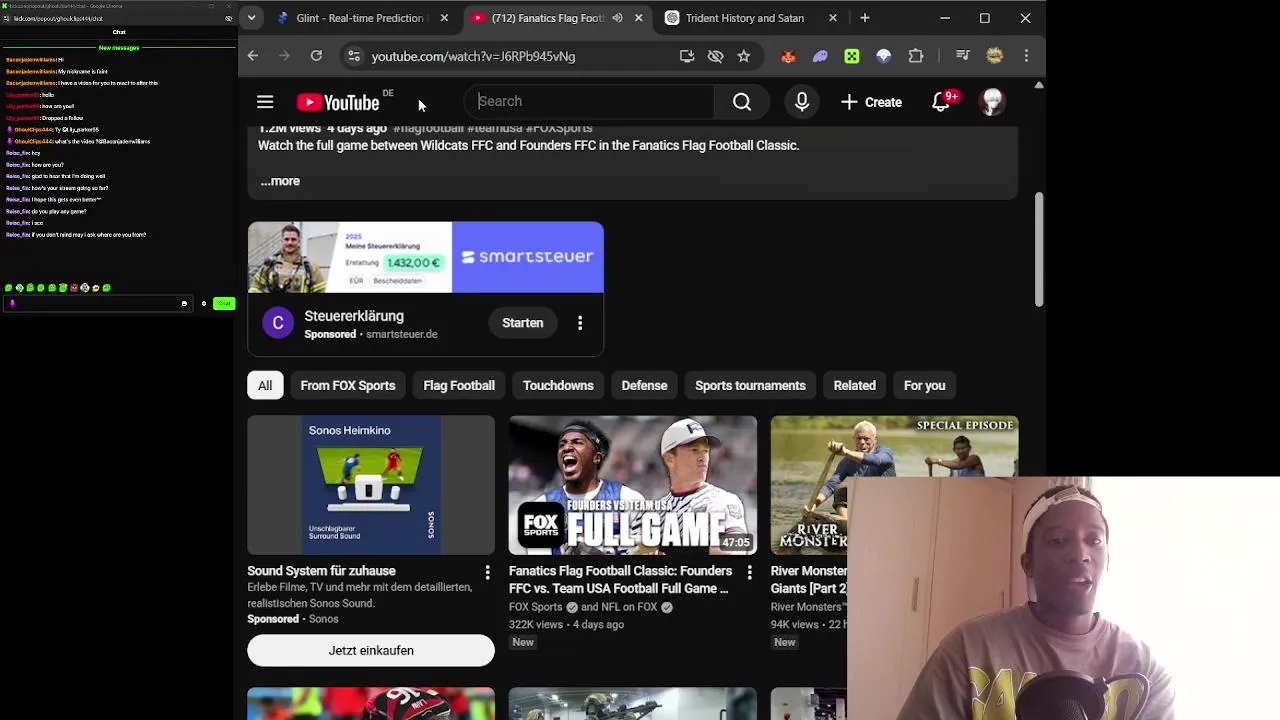This screenshot has height=720, width=1280.
Task: Install app icon in address bar
Action: tap(687, 56)
